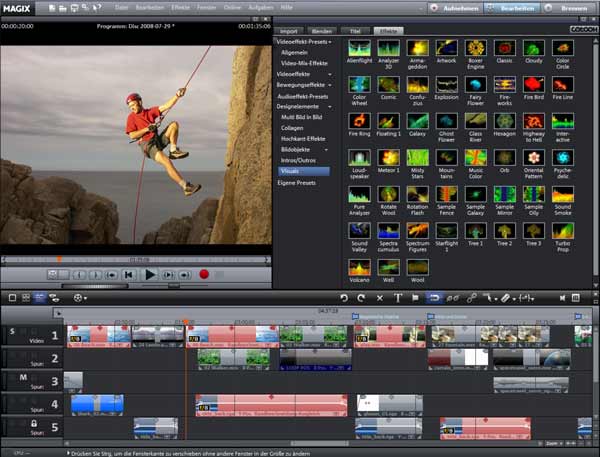Select the Title editor T icon
This screenshot has height=457, width=600.
pyautogui.click(x=398, y=298)
